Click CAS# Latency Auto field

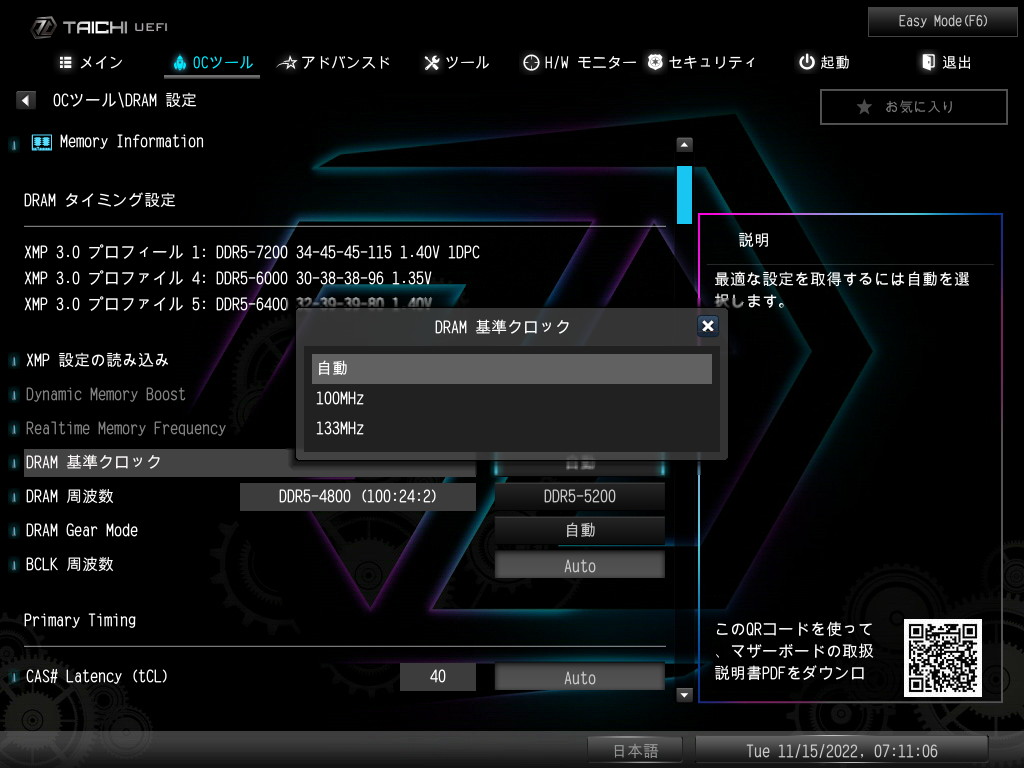tap(579, 677)
